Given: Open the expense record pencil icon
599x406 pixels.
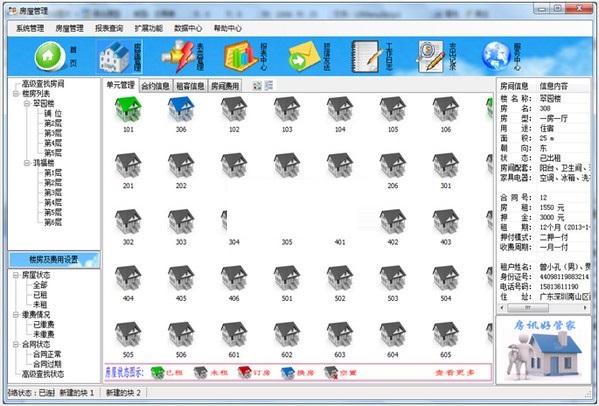Looking at the screenshot, I should tap(431, 57).
